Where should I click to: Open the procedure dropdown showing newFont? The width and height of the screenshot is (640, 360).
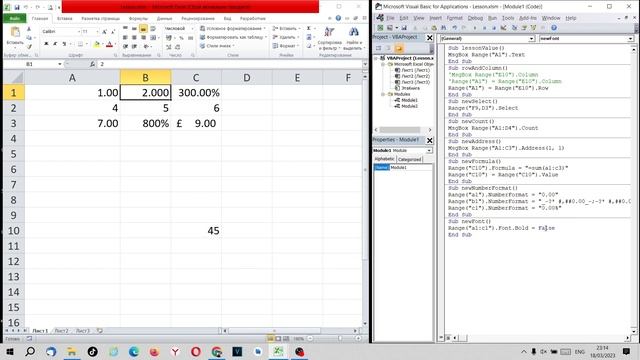pos(631,38)
